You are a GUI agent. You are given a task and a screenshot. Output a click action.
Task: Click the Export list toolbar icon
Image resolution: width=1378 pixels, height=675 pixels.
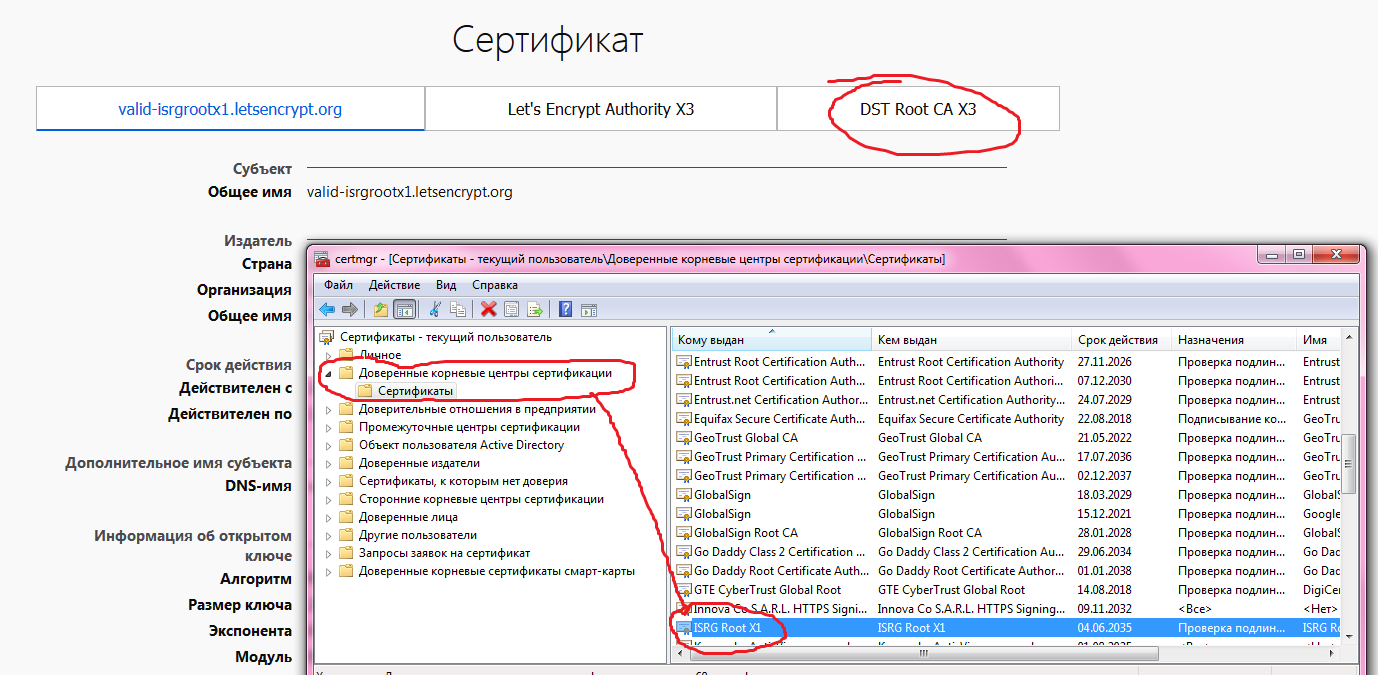tap(535, 309)
